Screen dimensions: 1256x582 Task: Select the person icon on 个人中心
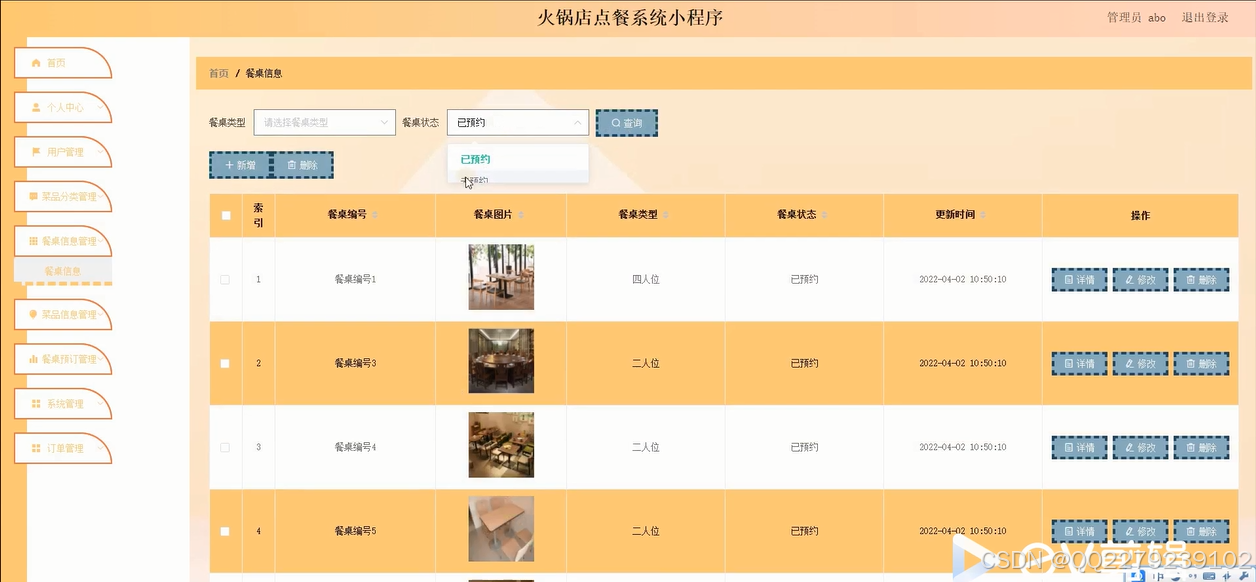pyautogui.click(x=35, y=107)
